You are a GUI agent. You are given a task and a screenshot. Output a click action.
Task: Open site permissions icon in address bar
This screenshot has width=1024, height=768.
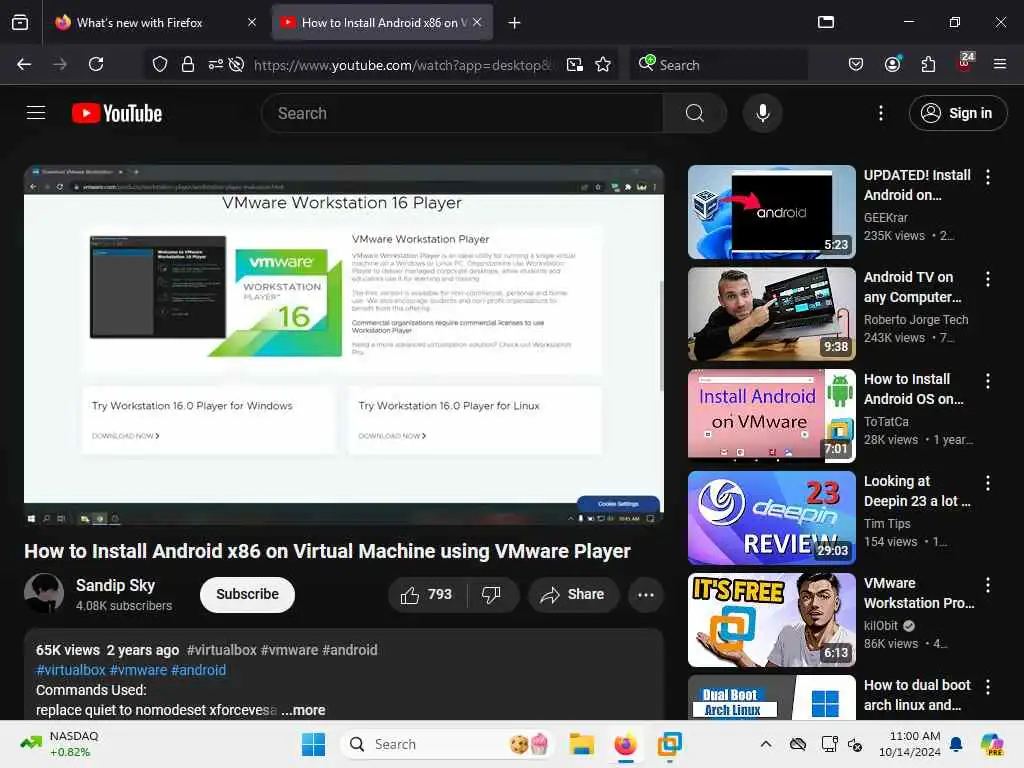pos(216,64)
